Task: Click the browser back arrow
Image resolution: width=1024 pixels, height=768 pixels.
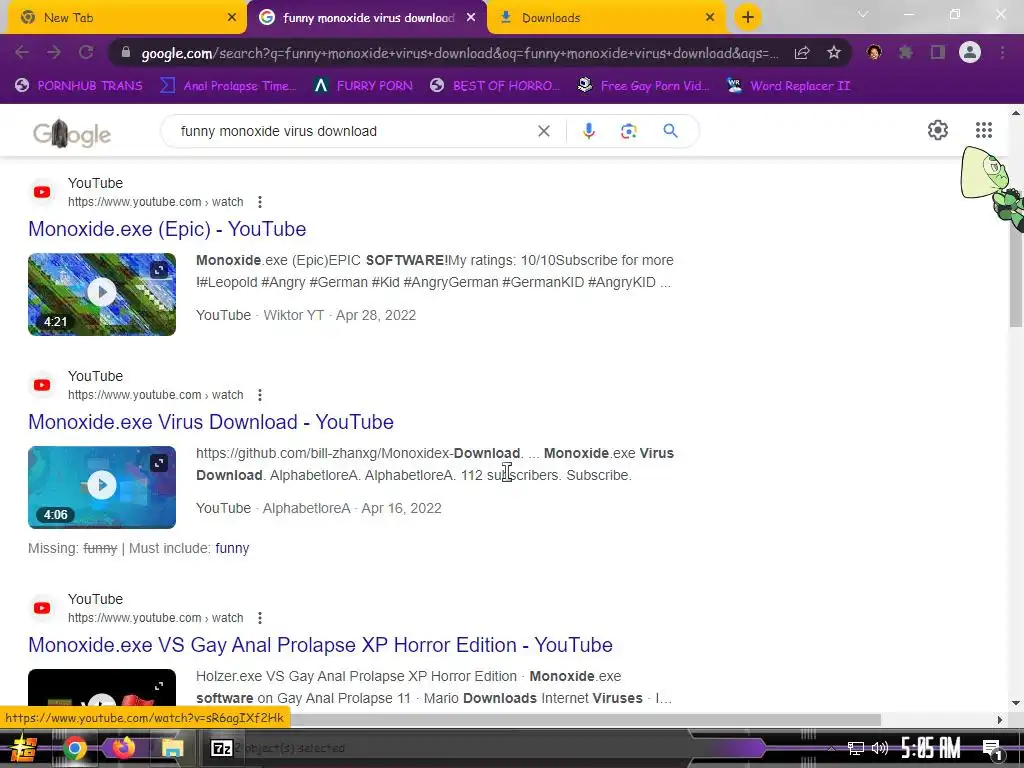Action: (x=22, y=52)
